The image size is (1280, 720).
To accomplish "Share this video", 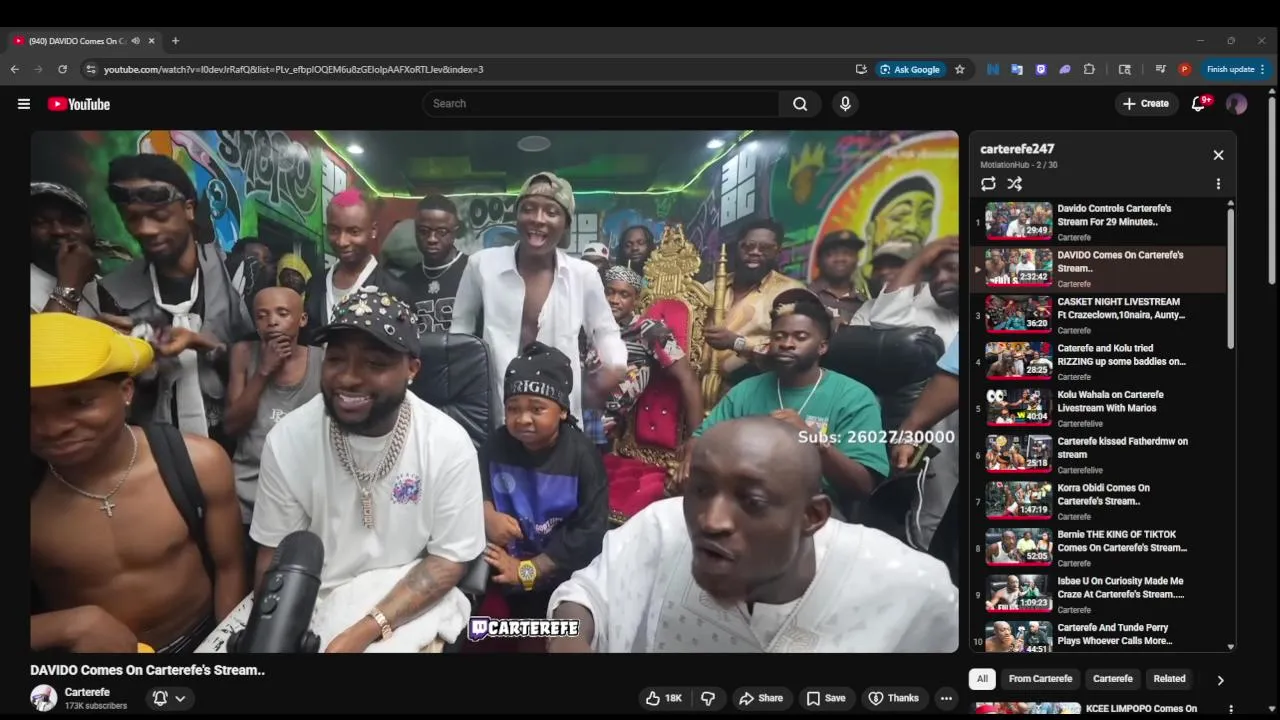I will click(760, 698).
